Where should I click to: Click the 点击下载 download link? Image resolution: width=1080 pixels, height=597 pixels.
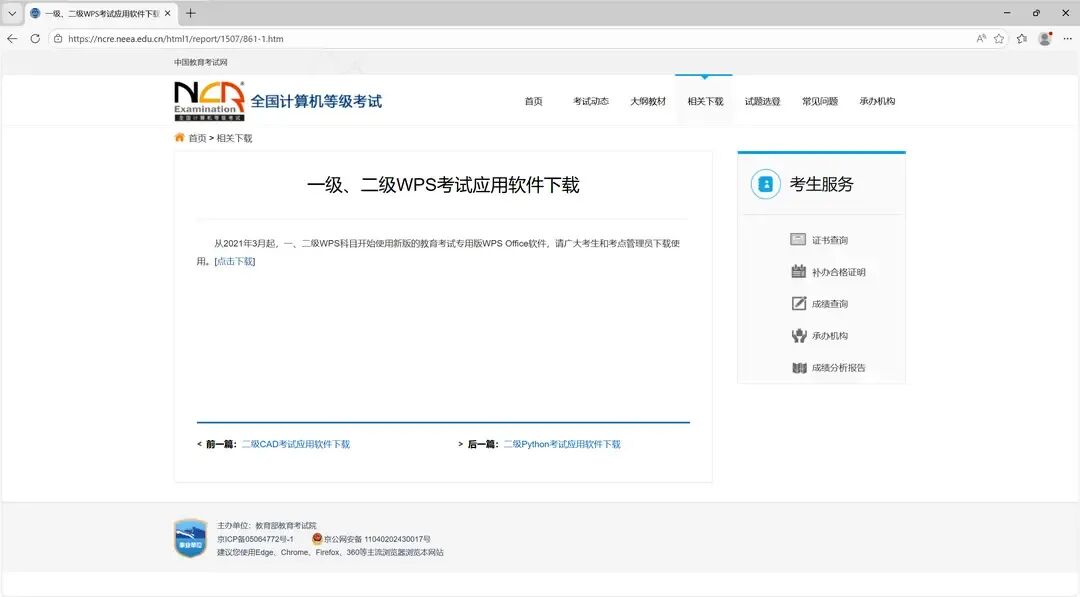[235, 261]
